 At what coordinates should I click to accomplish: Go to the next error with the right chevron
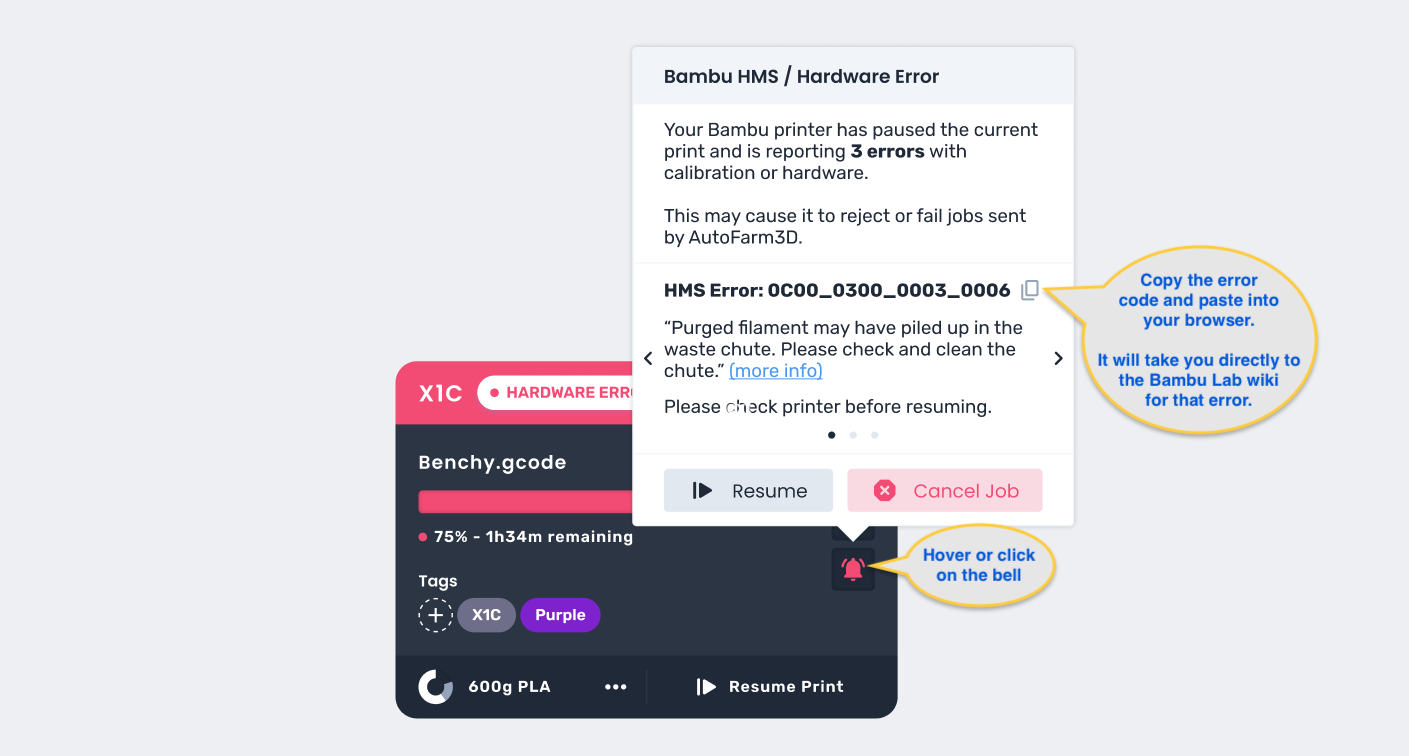pyautogui.click(x=1058, y=358)
